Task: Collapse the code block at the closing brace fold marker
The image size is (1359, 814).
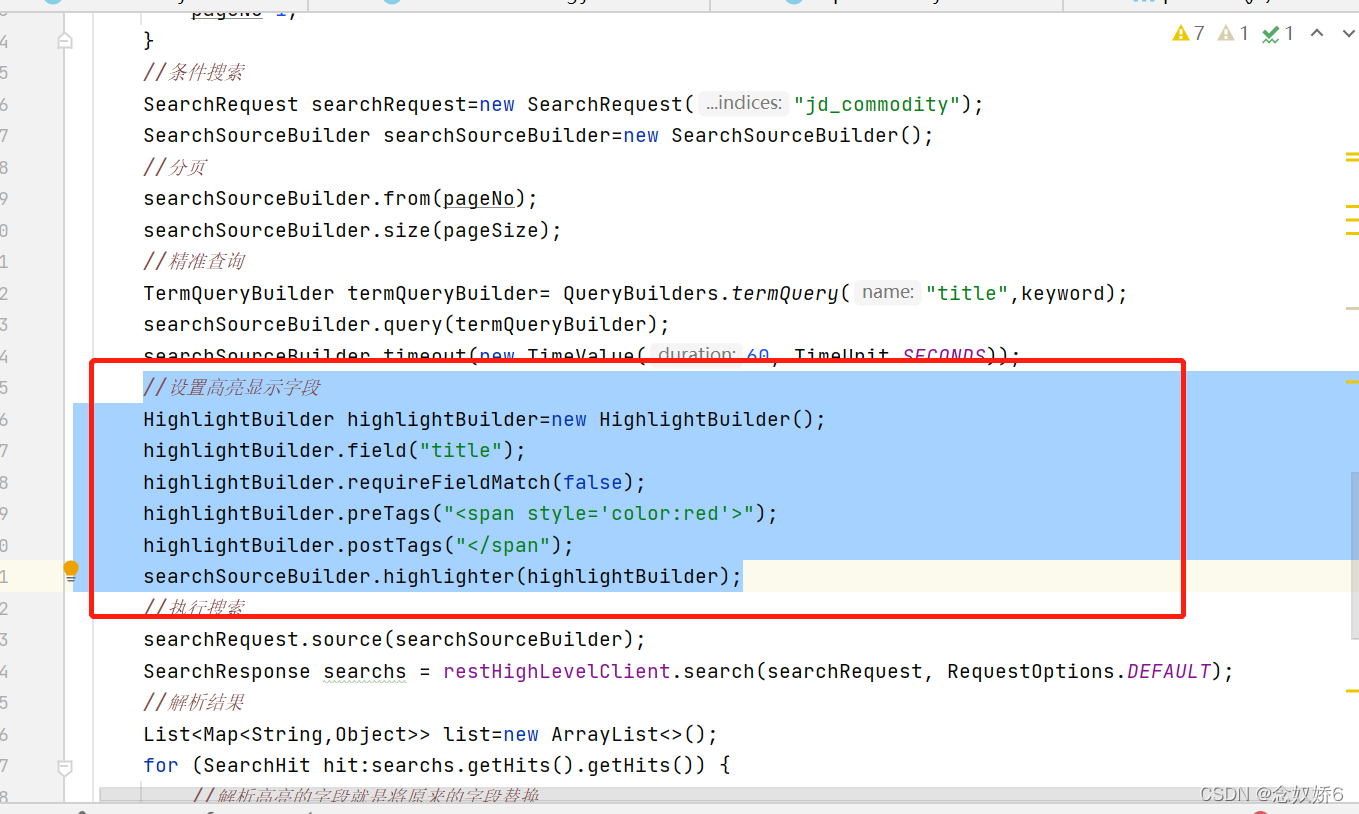Action: click(x=65, y=41)
